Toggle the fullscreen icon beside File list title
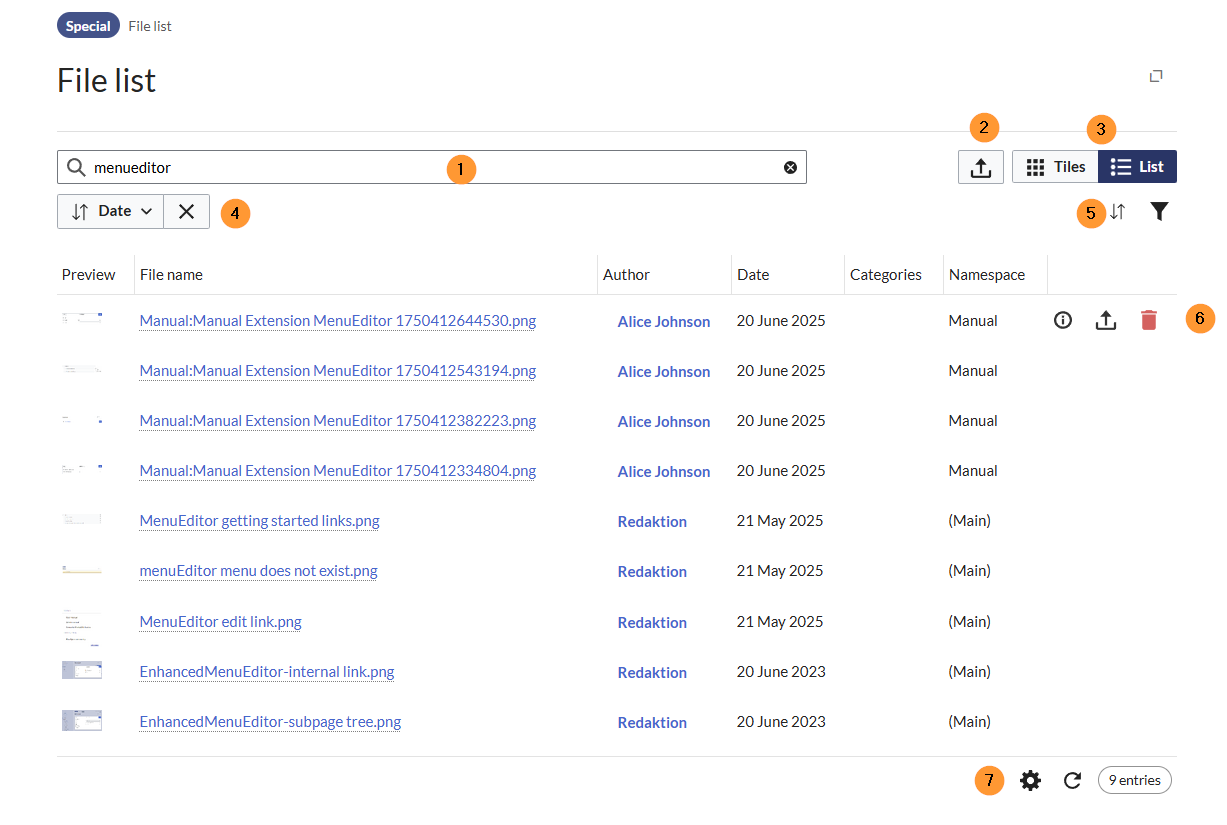The height and width of the screenshot is (825, 1227). click(1156, 76)
